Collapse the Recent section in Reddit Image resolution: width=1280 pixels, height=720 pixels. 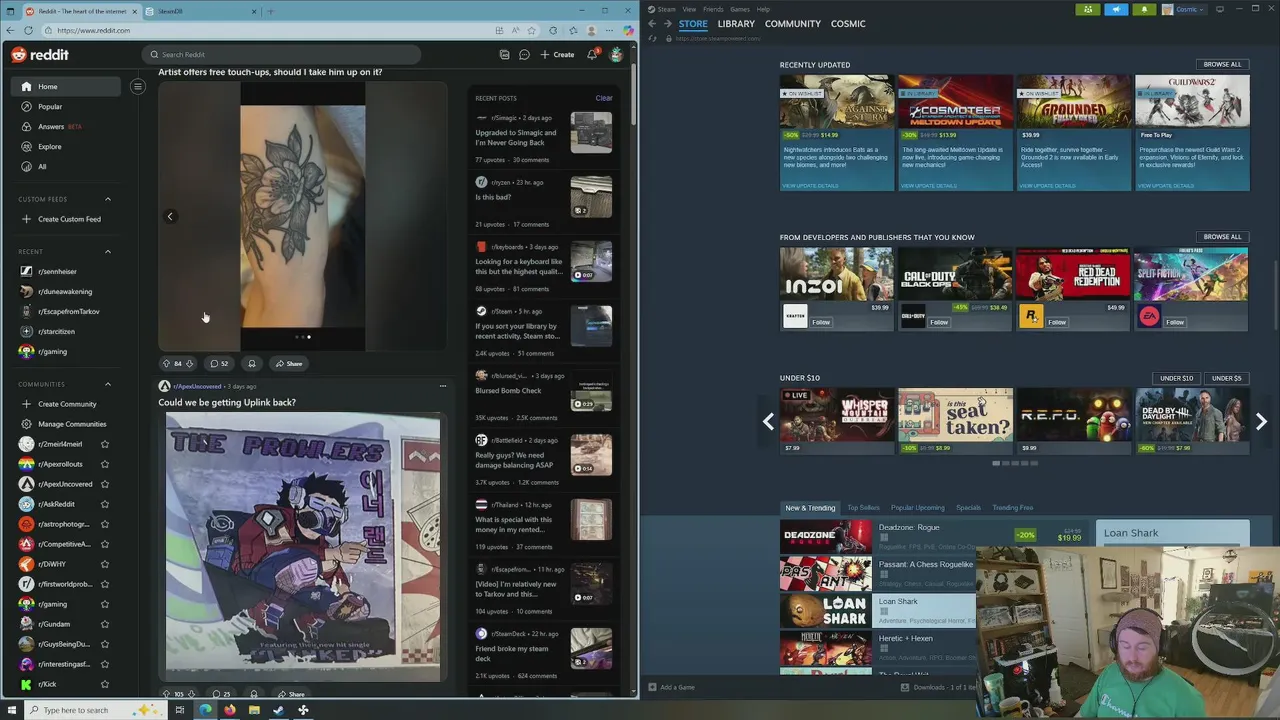[x=108, y=252]
